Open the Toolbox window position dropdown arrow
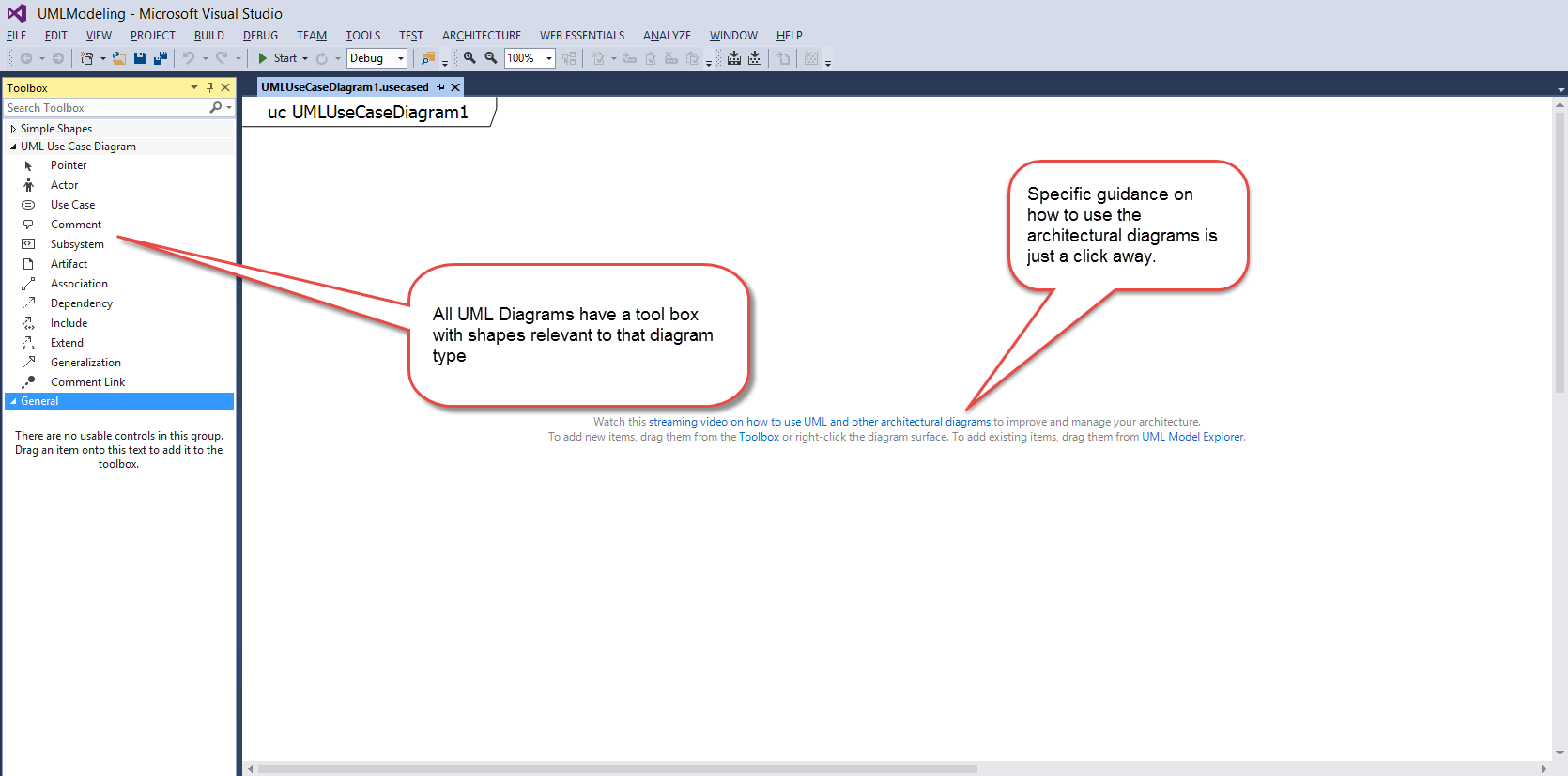The width and height of the screenshot is (1568, 776). click(x=194, y=87)
